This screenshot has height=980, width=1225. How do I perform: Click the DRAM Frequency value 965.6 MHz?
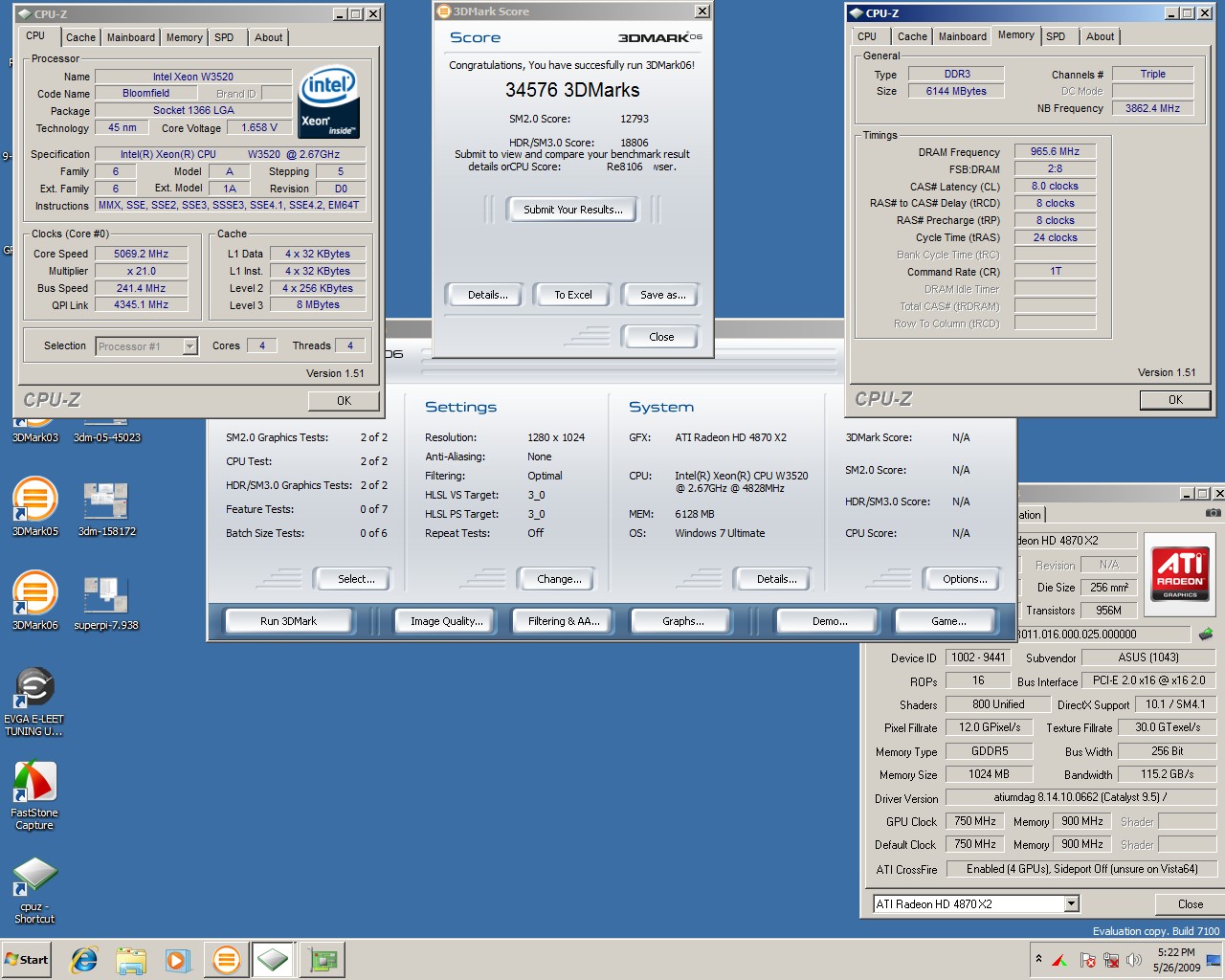pyautogui.click(x=1055, y=151)
